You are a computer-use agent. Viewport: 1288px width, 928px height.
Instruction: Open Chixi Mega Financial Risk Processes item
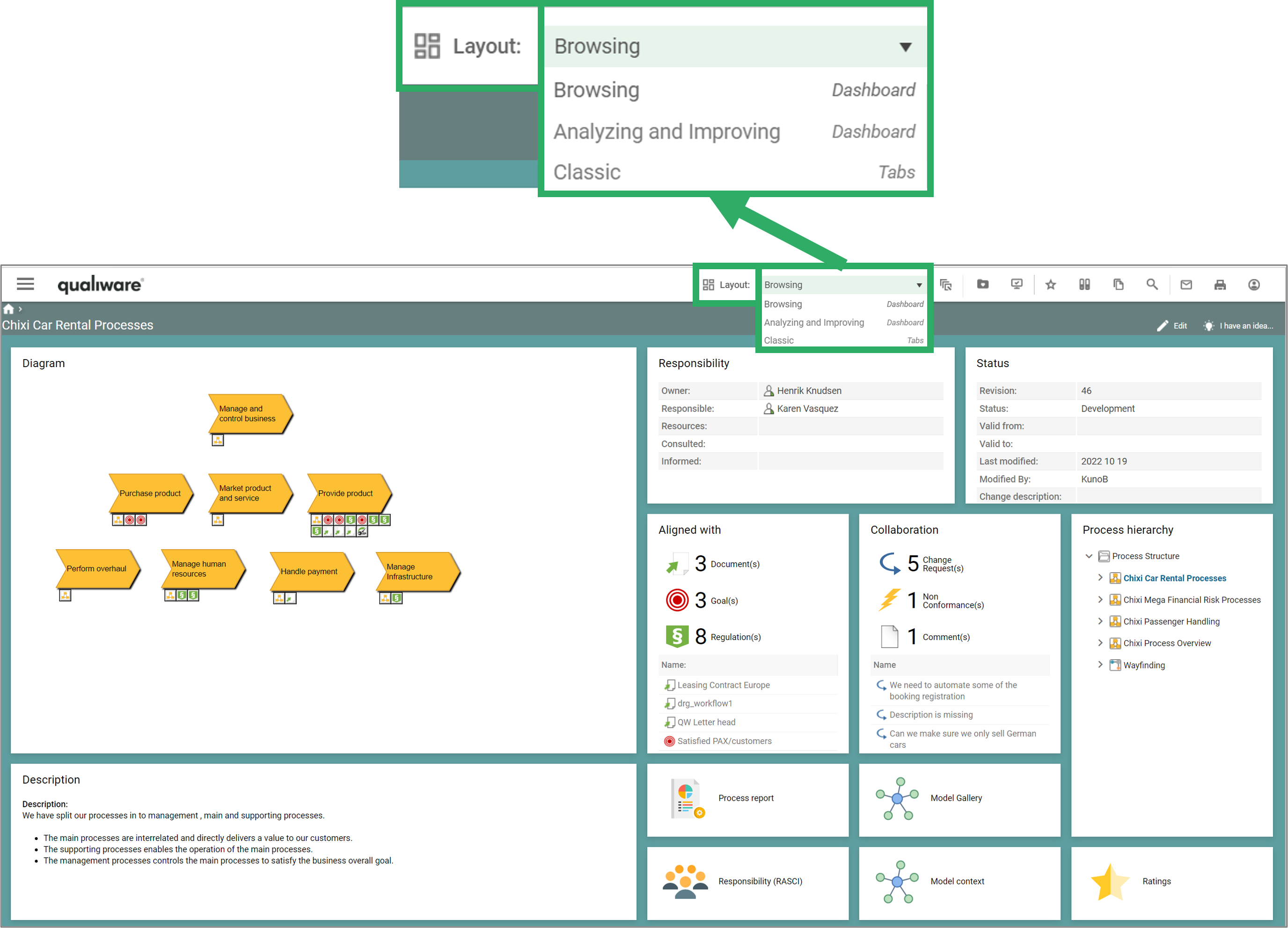point(1192,599)
